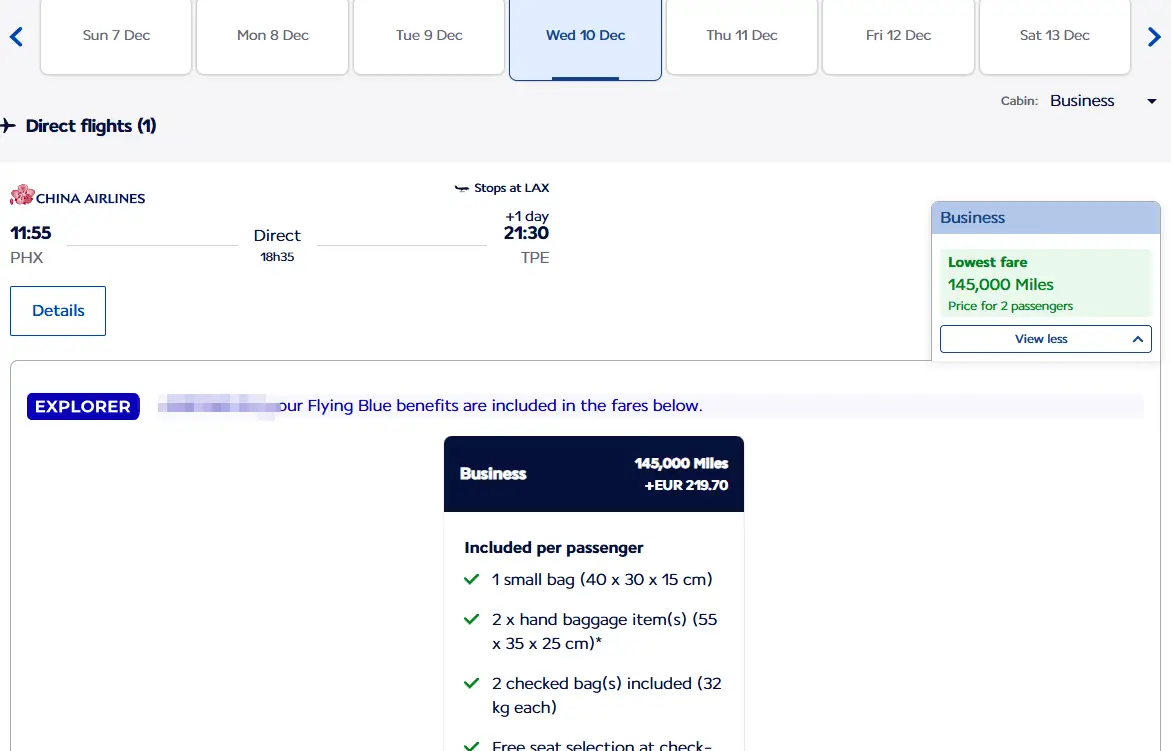Go to previous dates with left arrow
Image resolution: width=1171 pixels, height=751 pixels.
click(x=16, y=37)
